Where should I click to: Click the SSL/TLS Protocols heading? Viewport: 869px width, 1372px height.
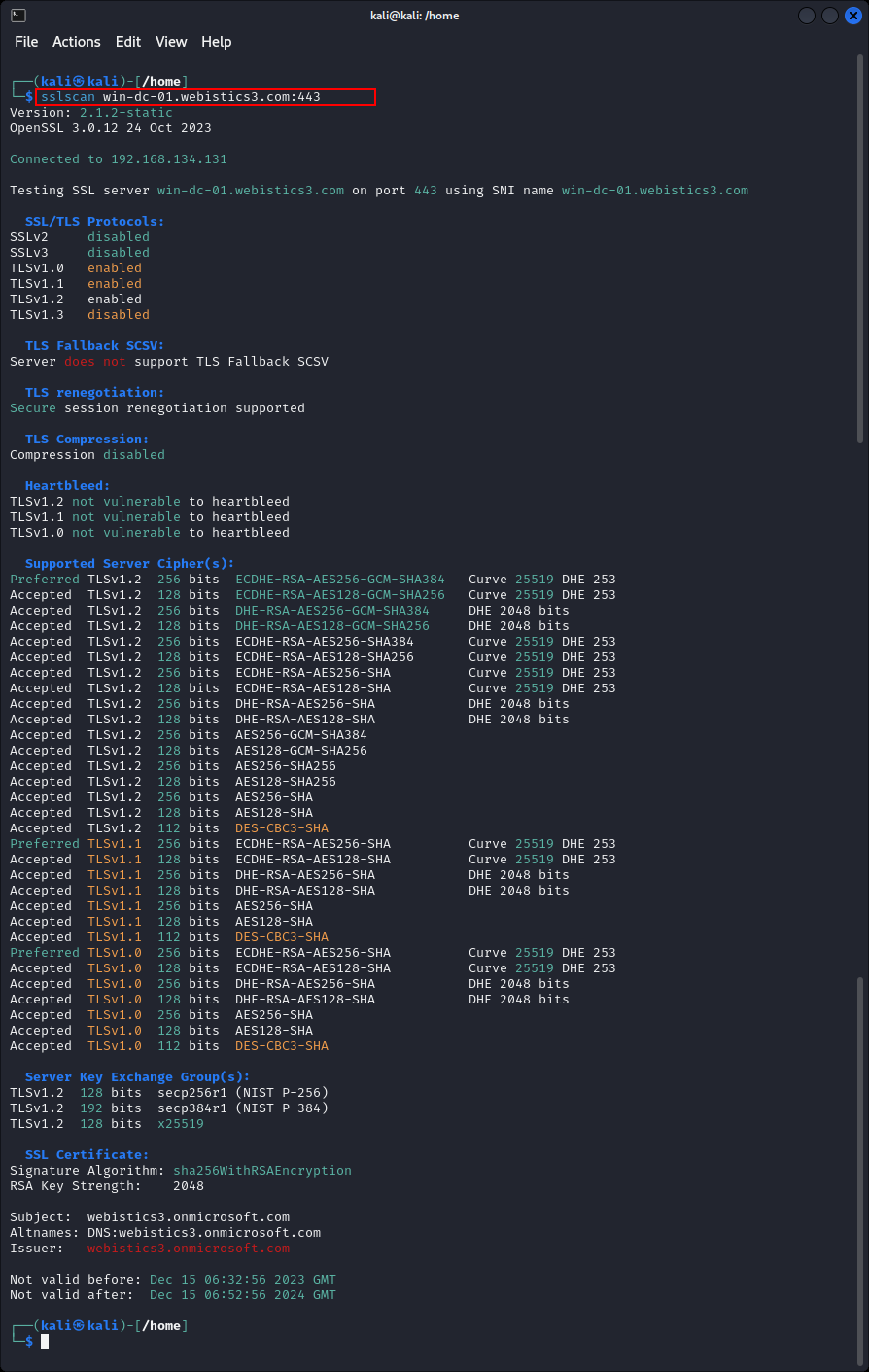click(x=95, y=222)
